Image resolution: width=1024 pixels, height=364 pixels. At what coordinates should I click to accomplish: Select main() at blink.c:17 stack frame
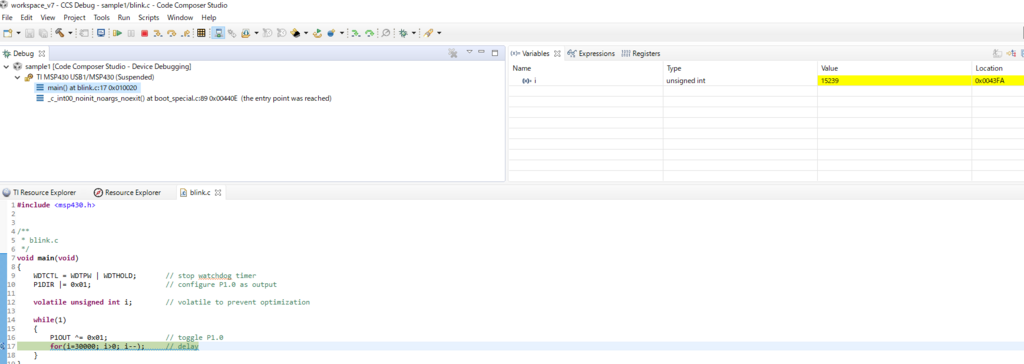86,88
